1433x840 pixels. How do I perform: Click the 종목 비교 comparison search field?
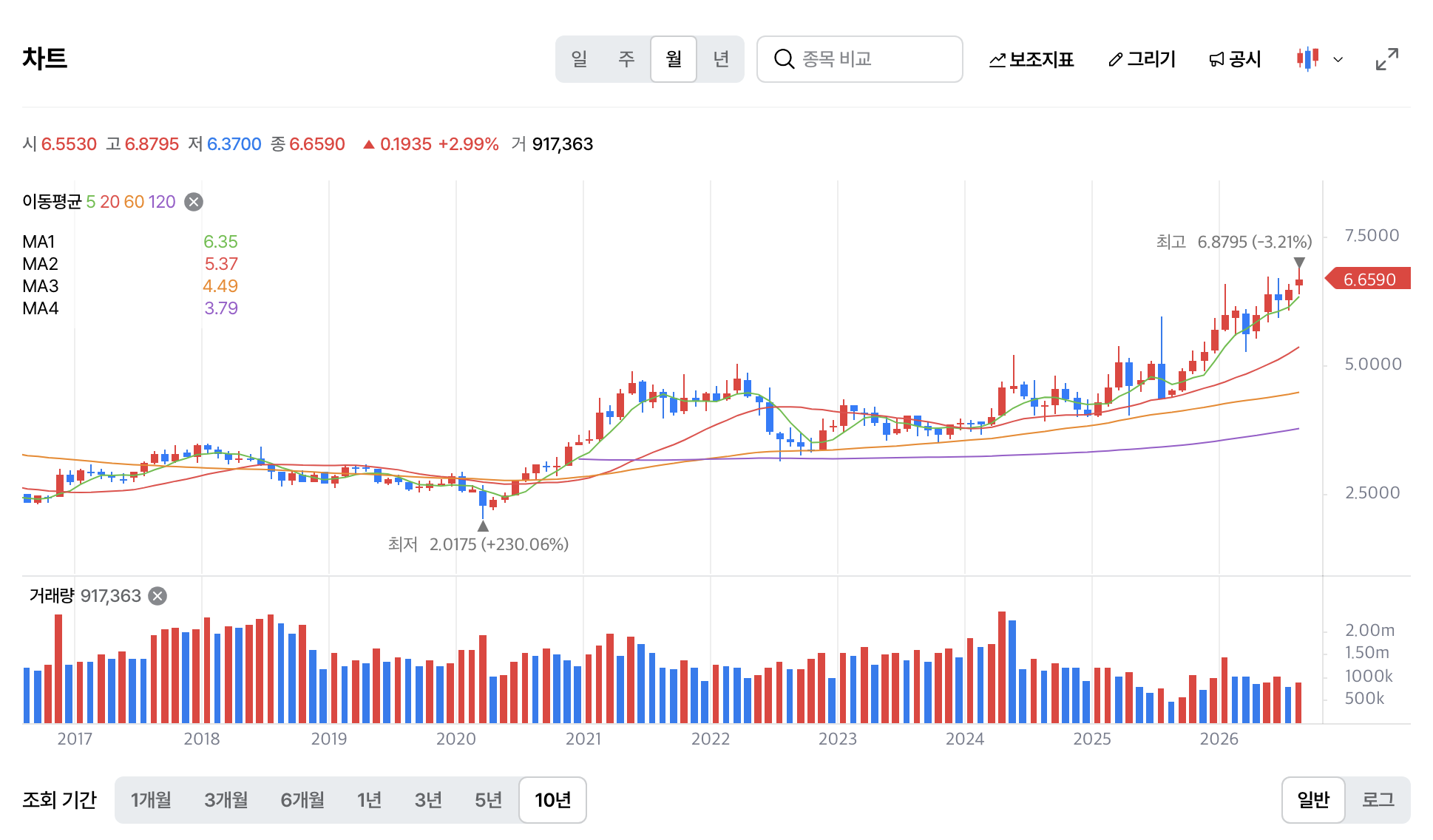860,59
